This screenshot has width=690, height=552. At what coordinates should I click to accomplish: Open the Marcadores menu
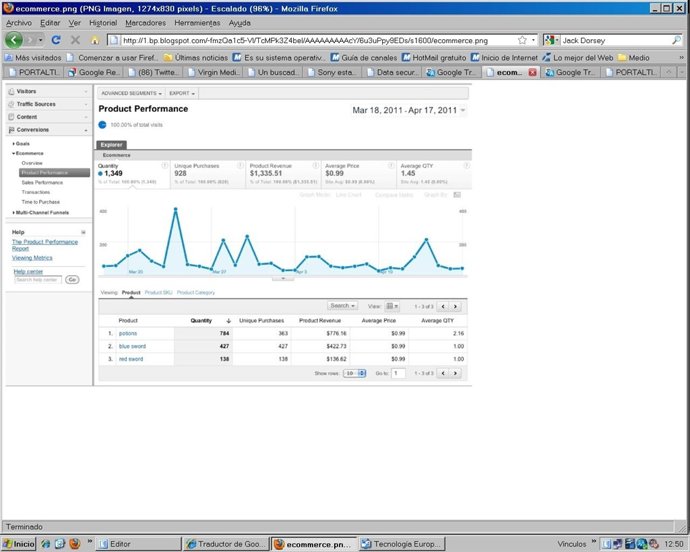(145, 23)
